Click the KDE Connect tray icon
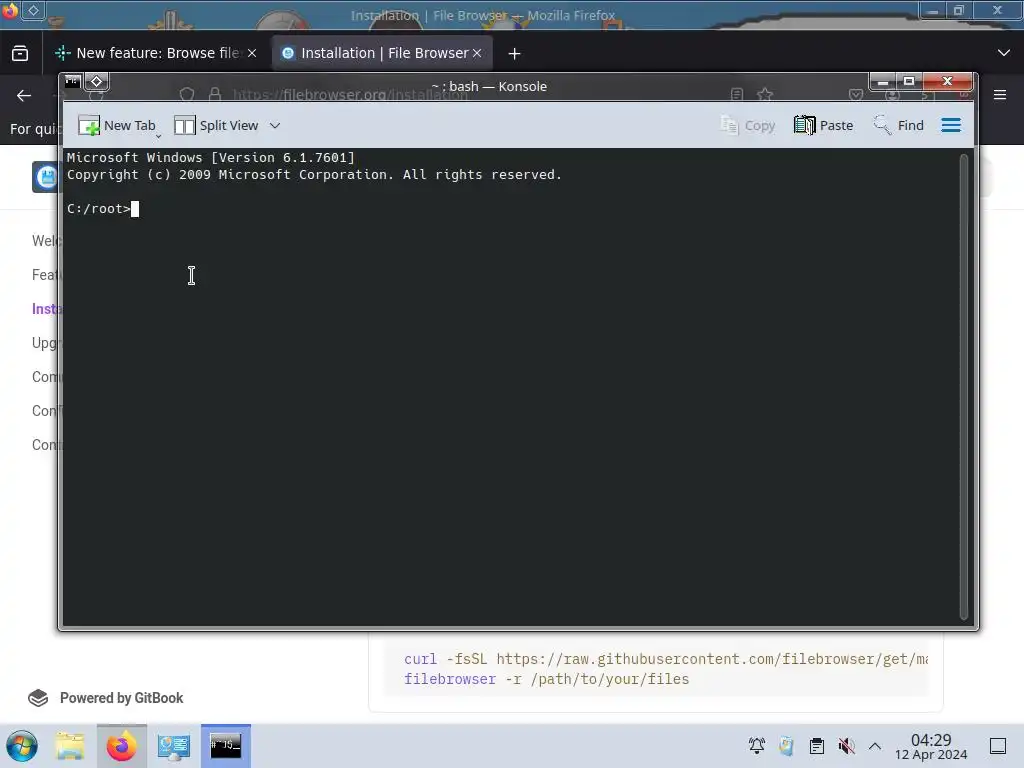 pos(786,746)
